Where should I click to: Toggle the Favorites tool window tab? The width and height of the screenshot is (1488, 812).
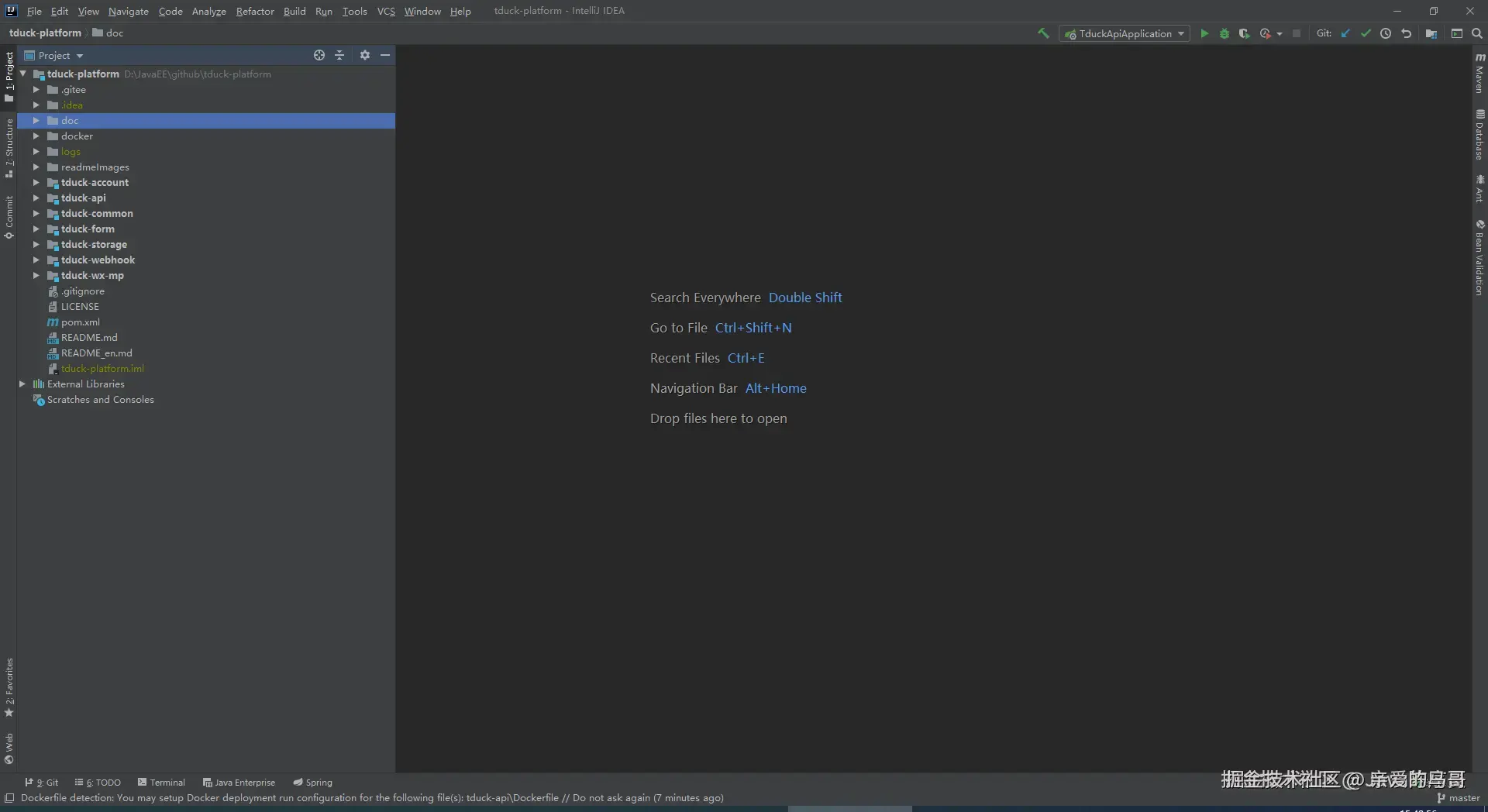(x=9, y=687)
